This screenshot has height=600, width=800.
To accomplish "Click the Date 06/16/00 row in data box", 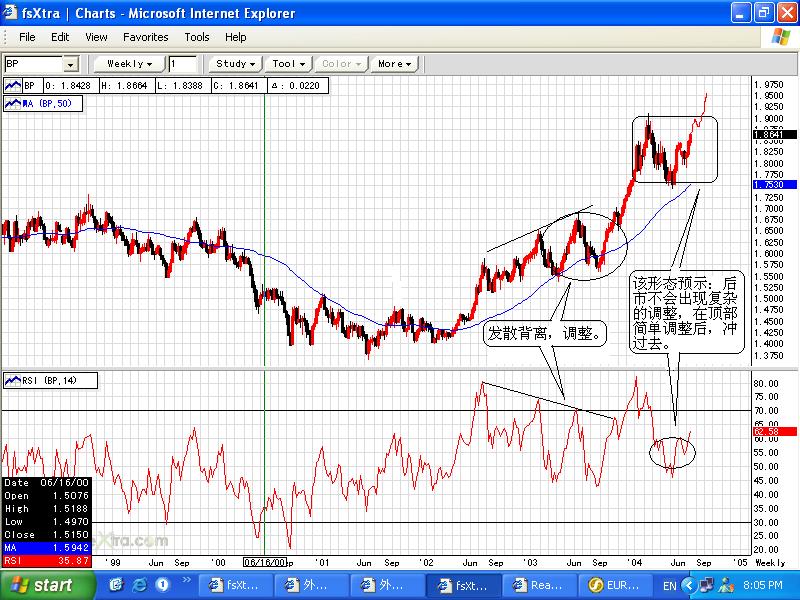I will tap(46, 483).
